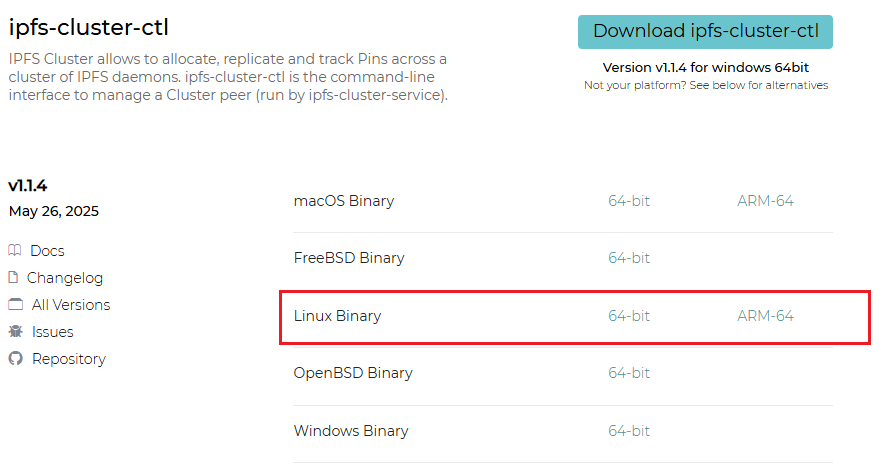Download OpenBSD Binary 64-bit
Viewport: 886px width, 465px height.
pyautogui.click(x=629, y=373)
